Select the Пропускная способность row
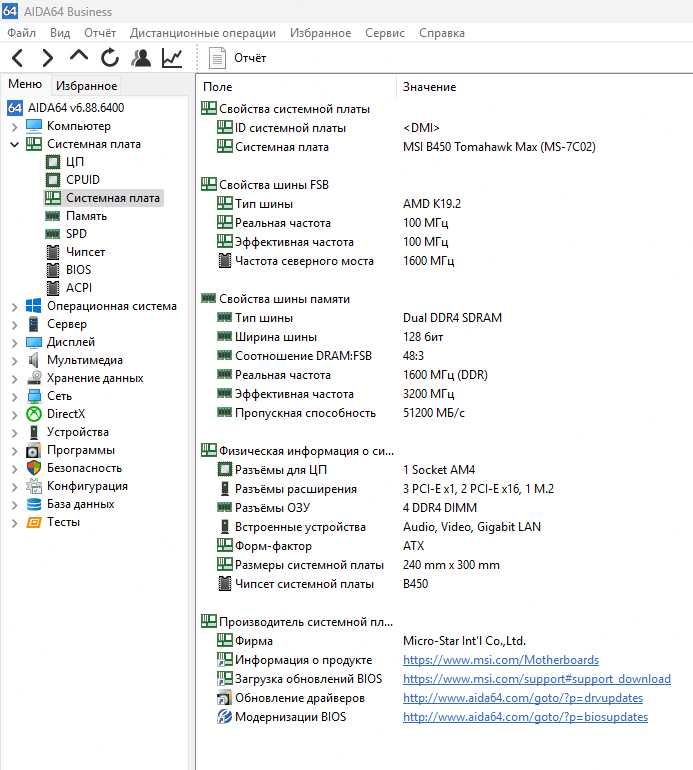693x770 pixels. [341, 413]
